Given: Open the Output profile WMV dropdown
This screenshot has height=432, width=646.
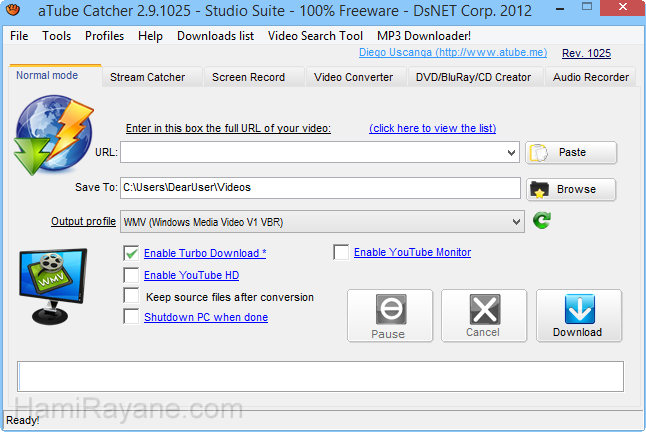Looking at the screenshot, I should (x=322, y=222).
